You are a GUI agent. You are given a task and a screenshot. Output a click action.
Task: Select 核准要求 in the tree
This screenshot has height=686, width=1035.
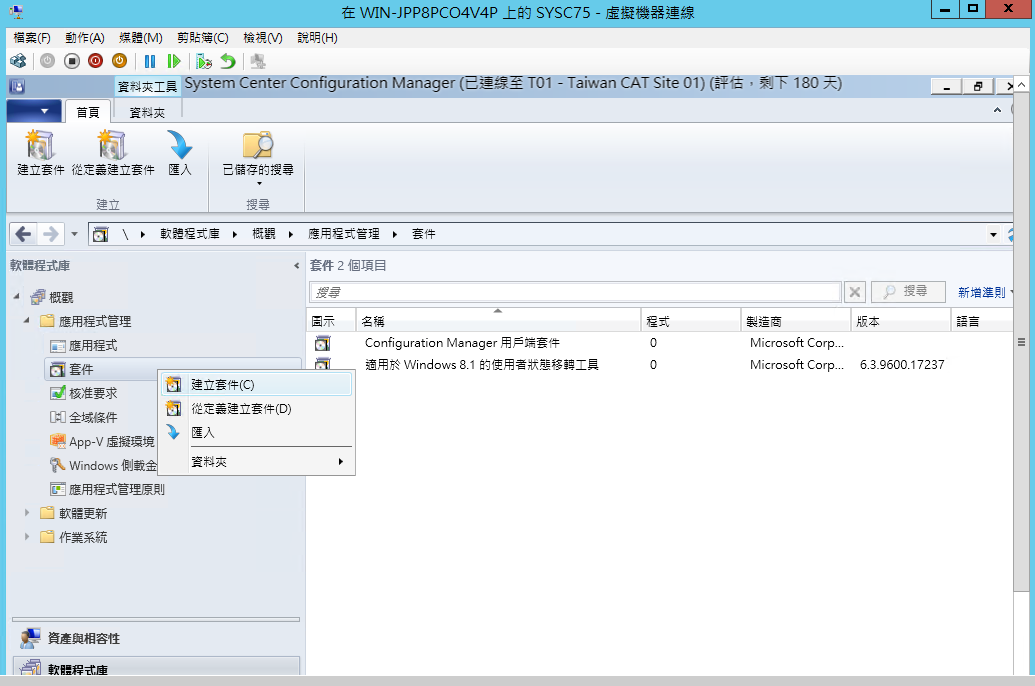(x=84, y=394)
